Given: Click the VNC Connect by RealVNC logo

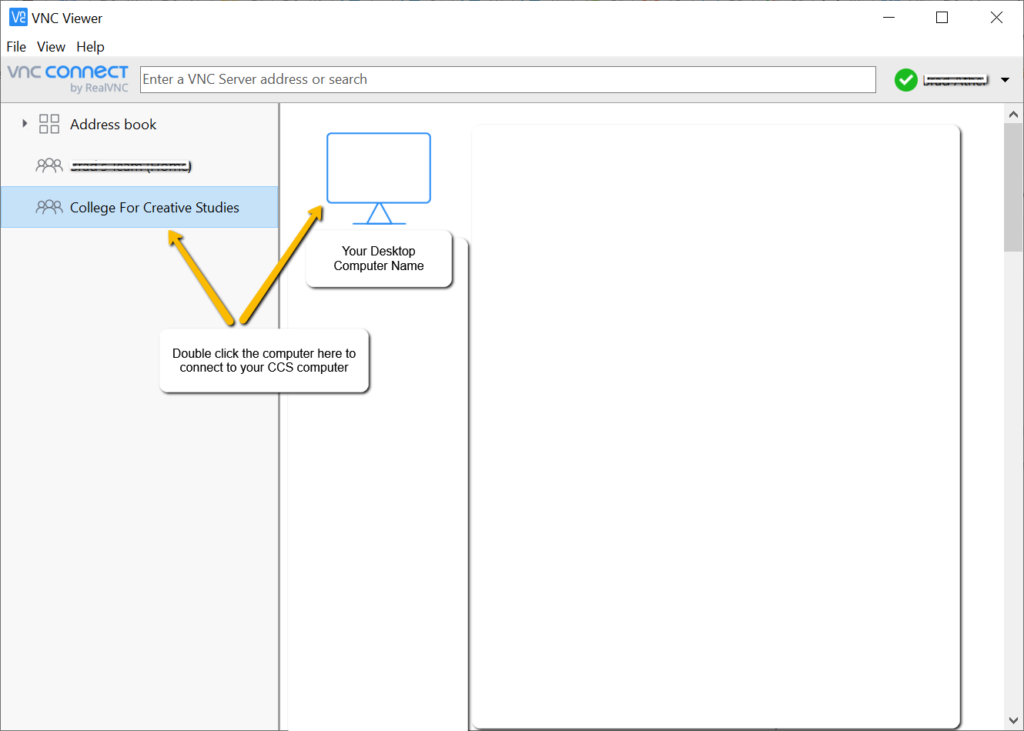Looking at the screenshot, I should (68, 79).
